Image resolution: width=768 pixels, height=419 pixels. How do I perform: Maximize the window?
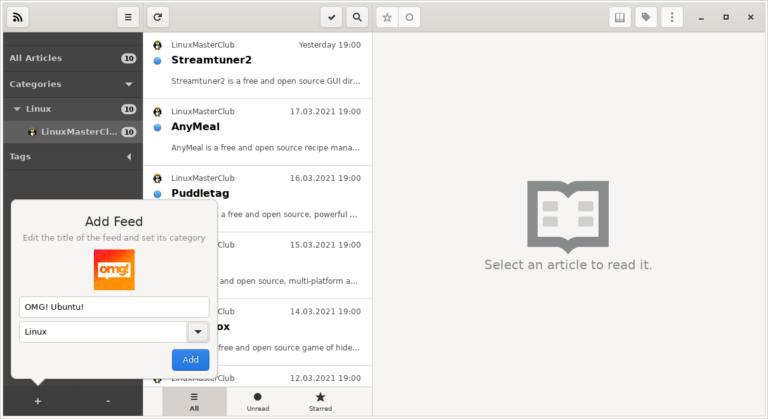click(726, 18)
